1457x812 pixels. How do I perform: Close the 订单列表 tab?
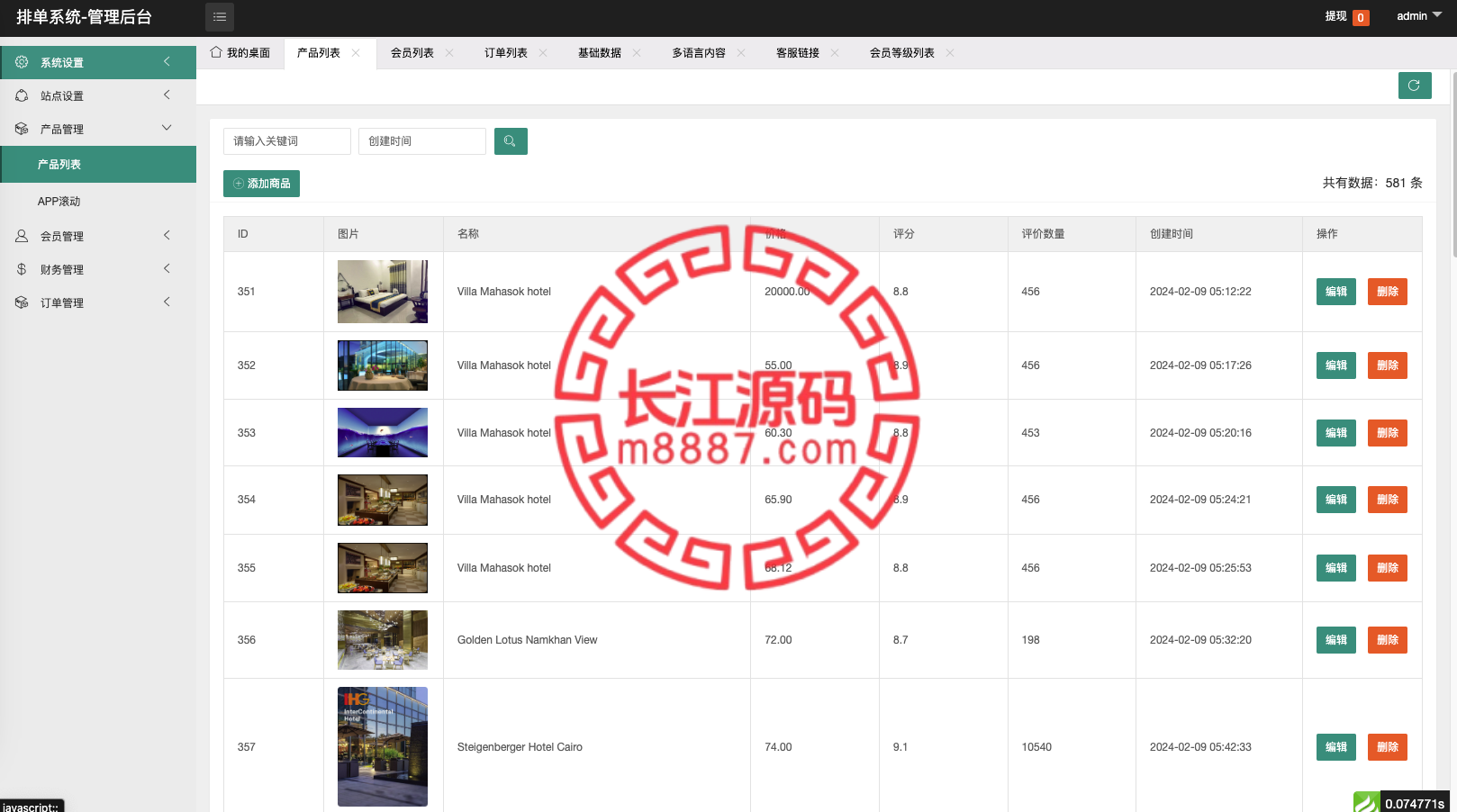click(543, 53)
